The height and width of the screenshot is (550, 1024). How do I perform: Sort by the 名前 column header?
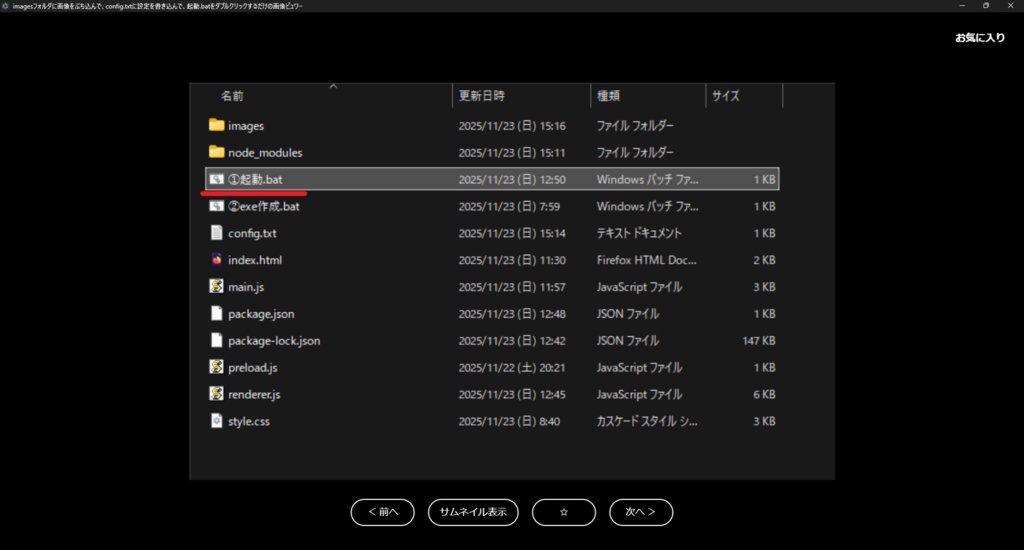(x=232, y=96)
